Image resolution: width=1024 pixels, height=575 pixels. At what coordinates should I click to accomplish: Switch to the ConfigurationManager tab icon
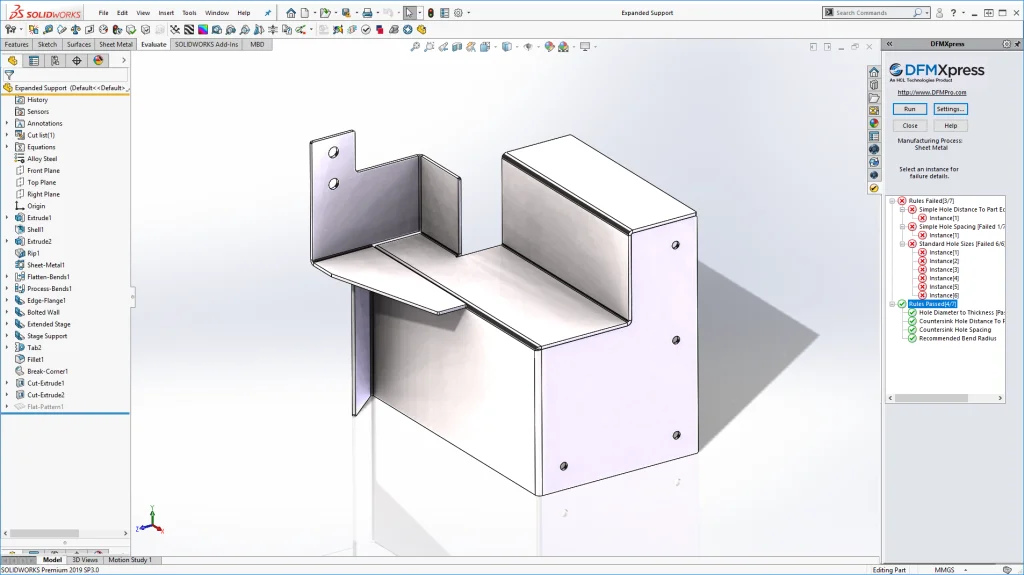[55, 61]
